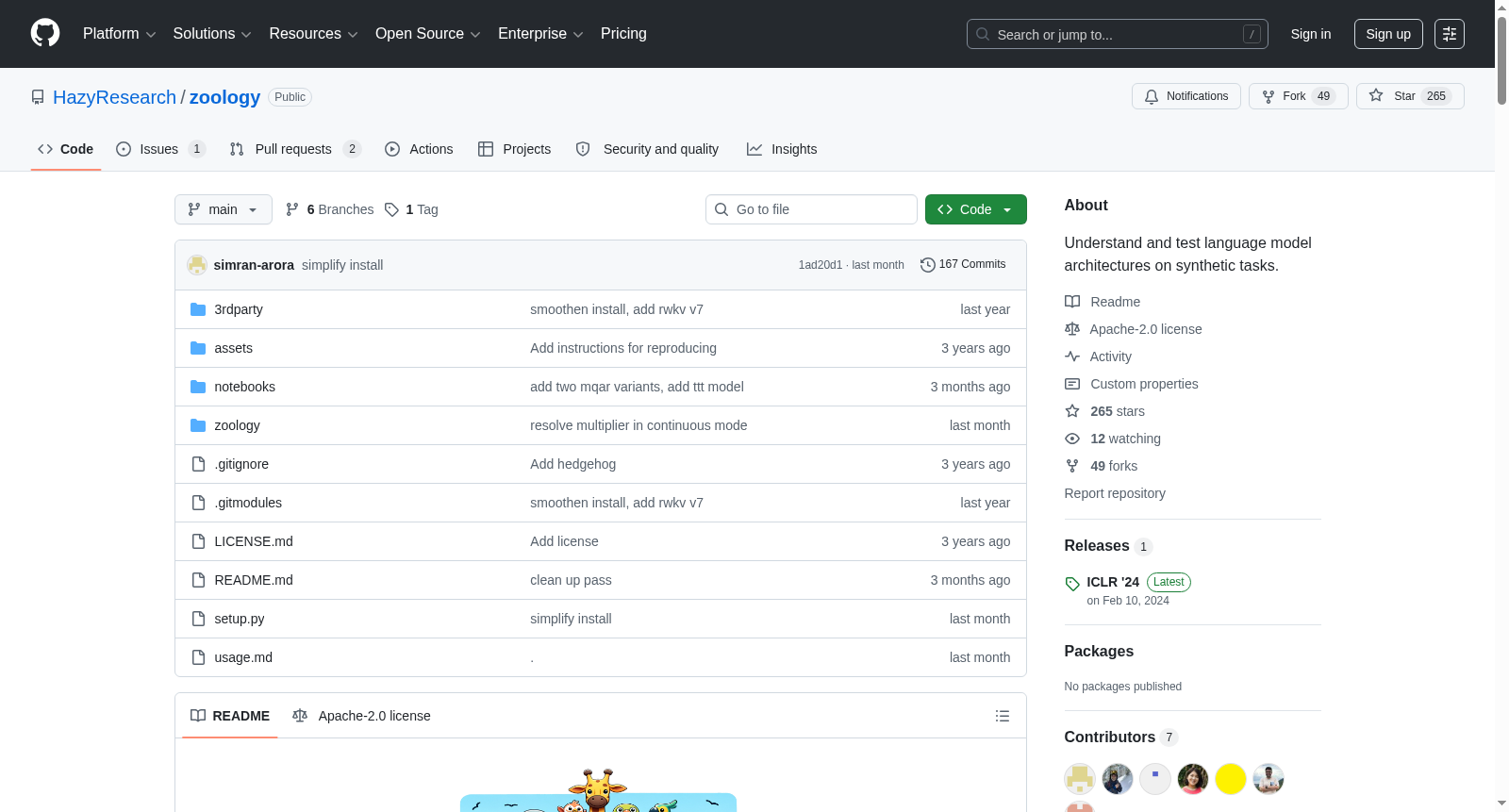Open the 167 Commits history link

963,265
